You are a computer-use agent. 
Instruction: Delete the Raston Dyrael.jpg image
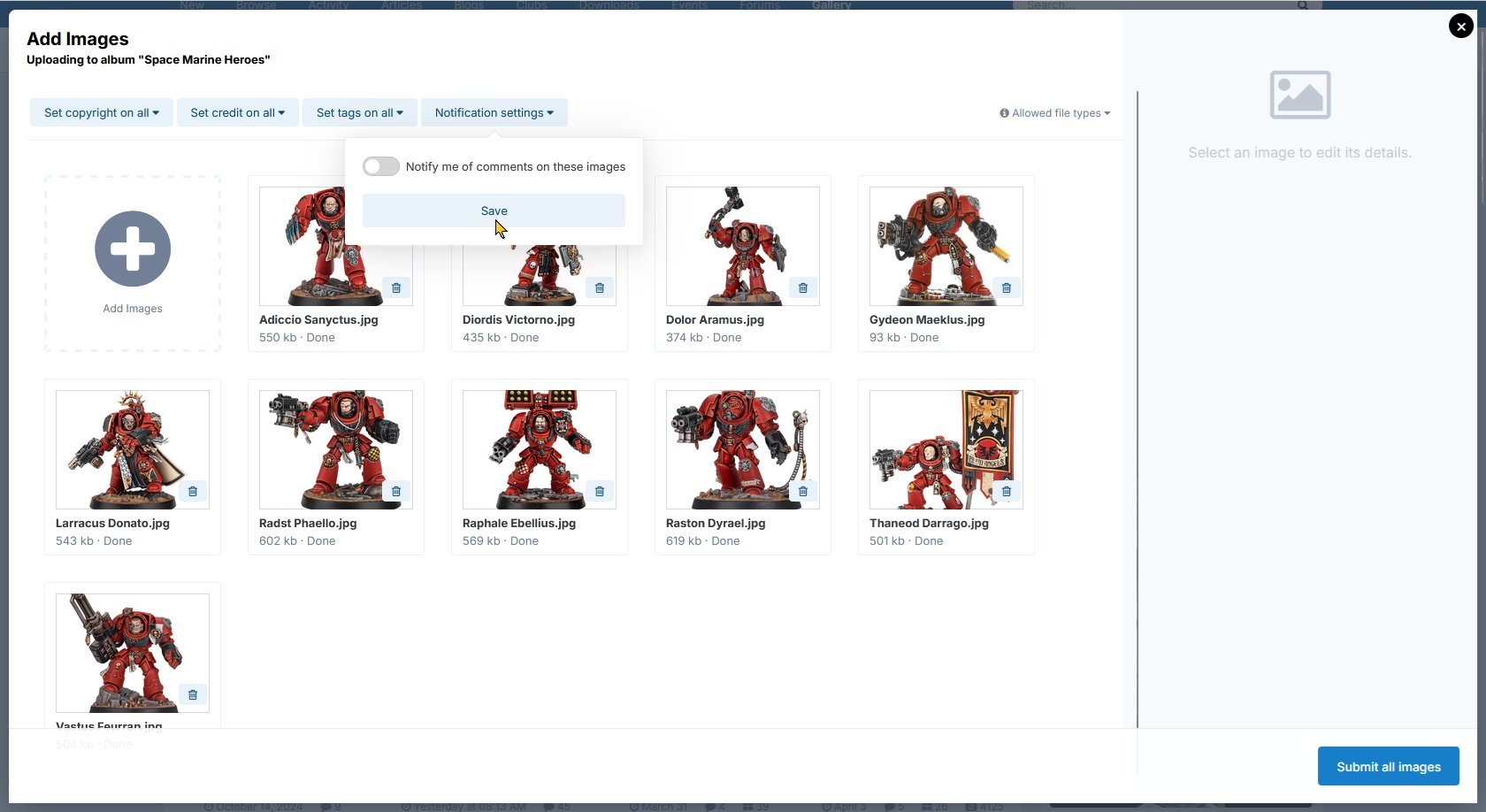click(x=803, y=492)
